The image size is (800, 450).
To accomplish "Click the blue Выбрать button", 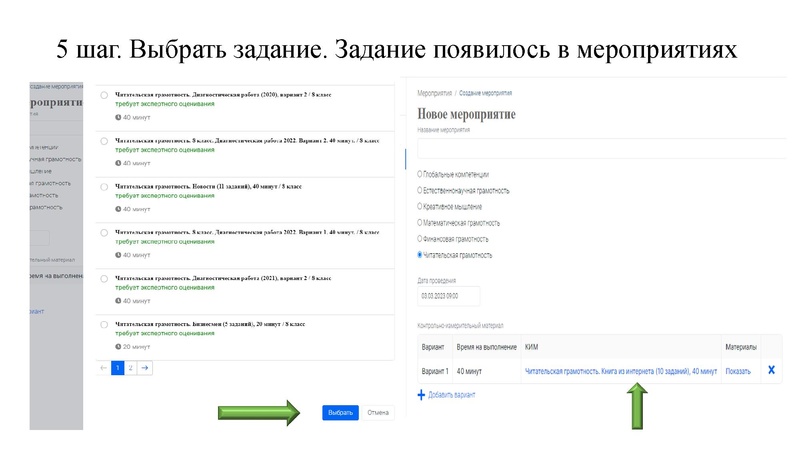I will 340,412.
